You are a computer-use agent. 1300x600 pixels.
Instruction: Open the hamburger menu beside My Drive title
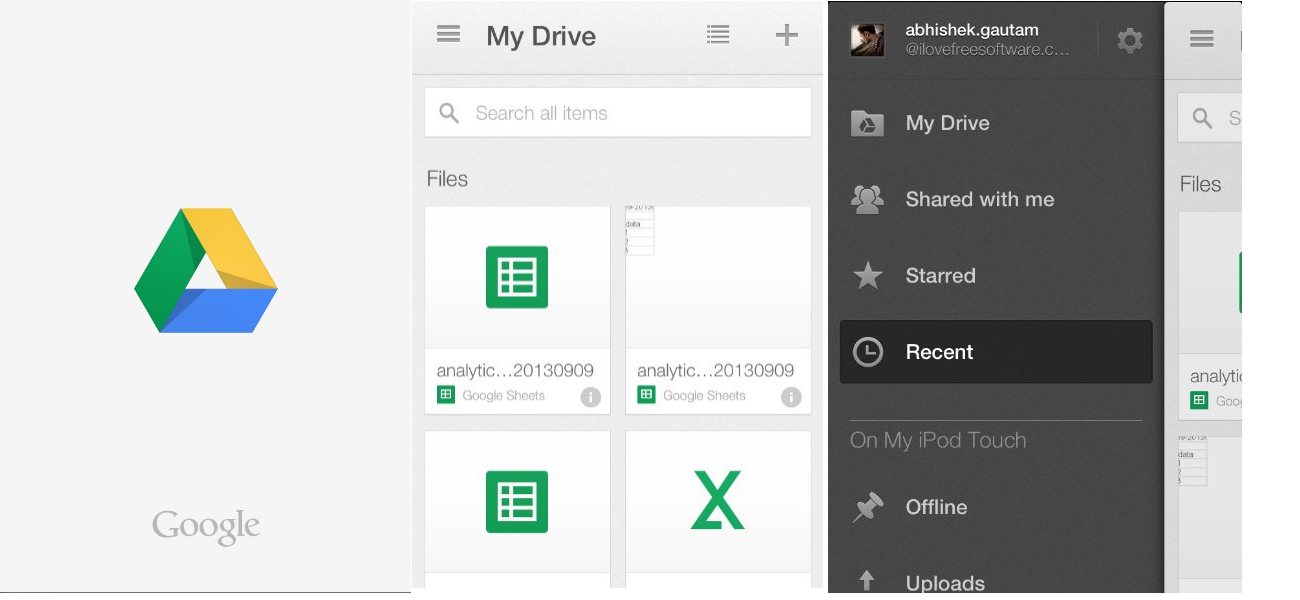(x=449, y=35)
